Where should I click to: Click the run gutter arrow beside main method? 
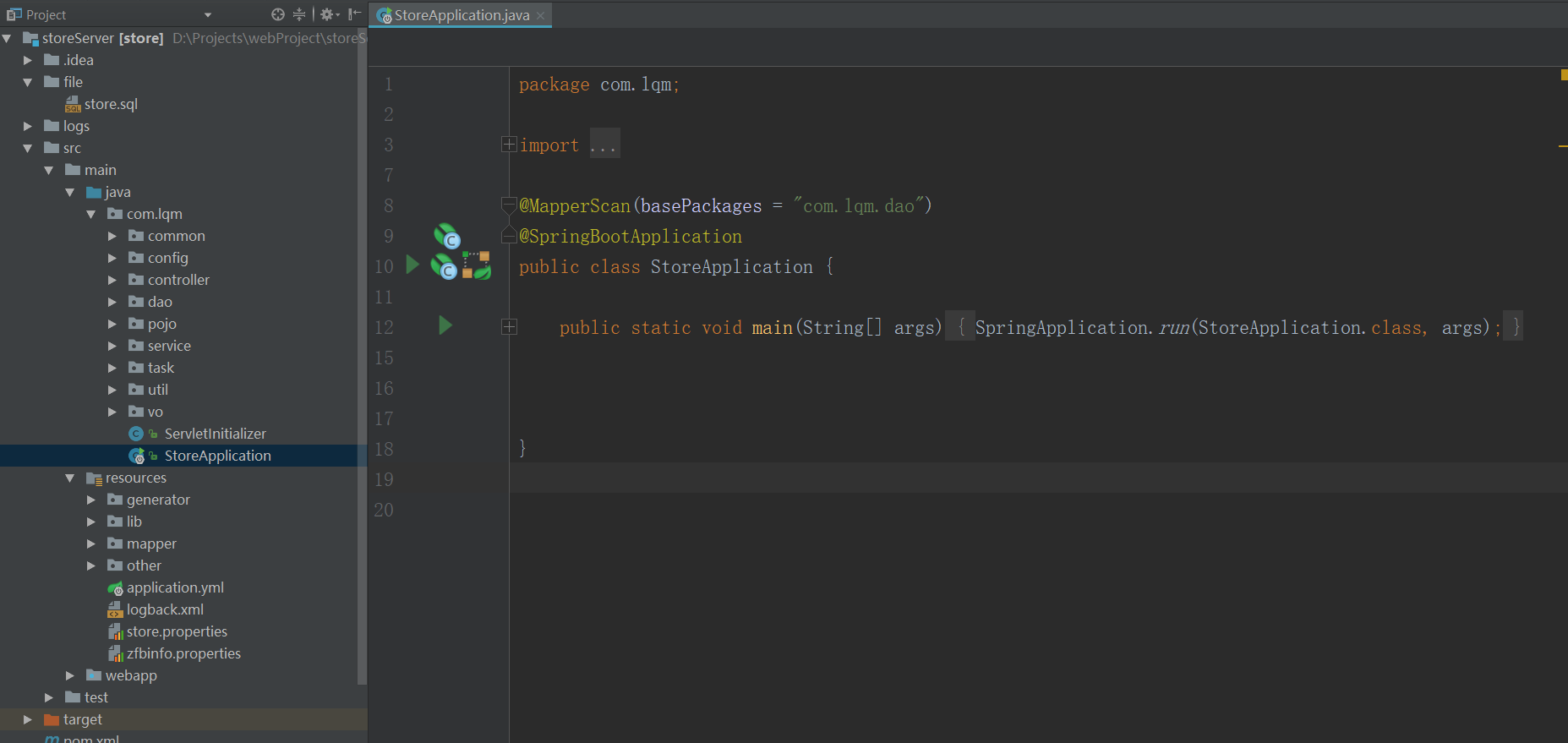coord(445,325)
